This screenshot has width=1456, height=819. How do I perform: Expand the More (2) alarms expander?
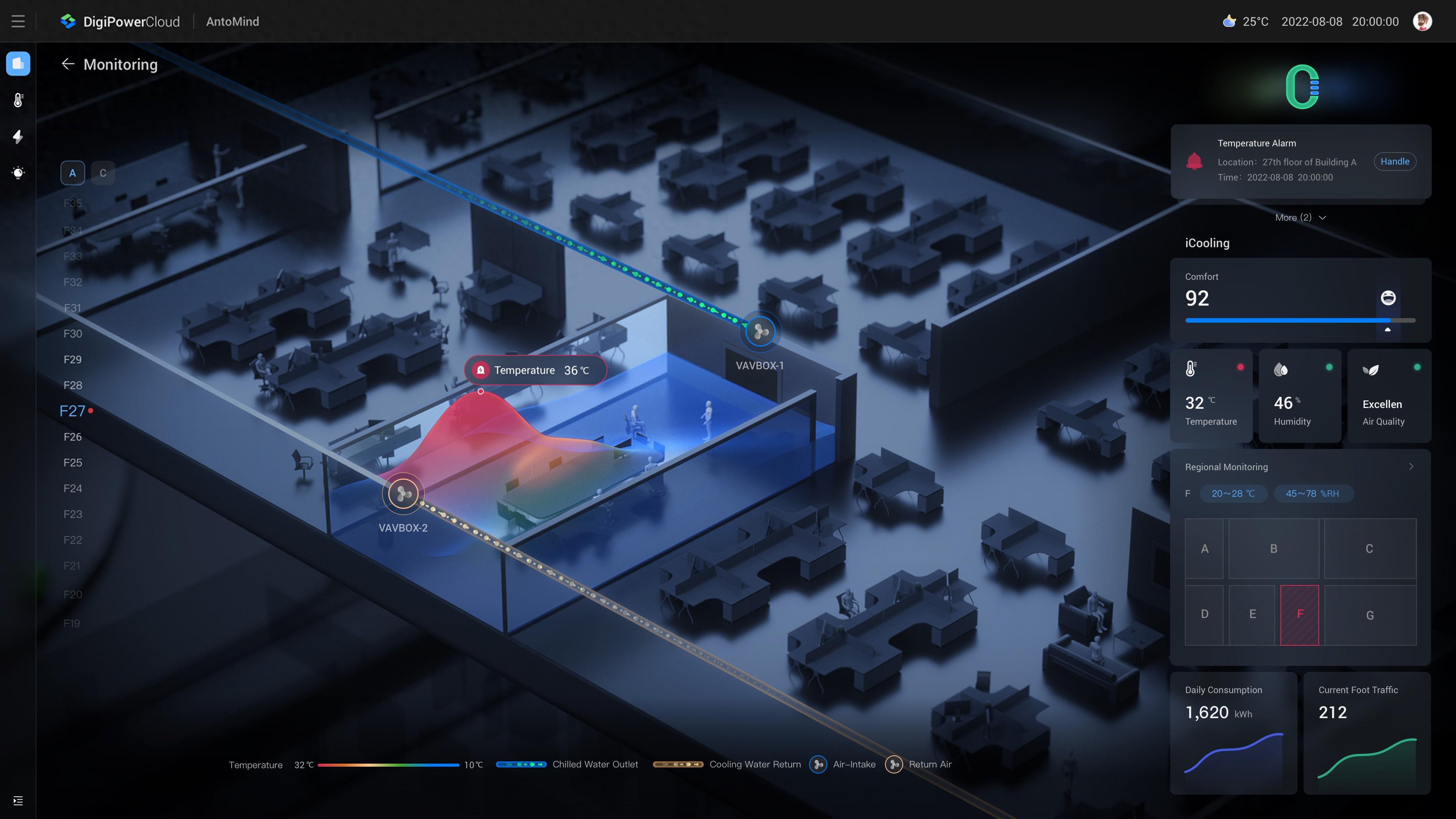tap(1300, 217)
